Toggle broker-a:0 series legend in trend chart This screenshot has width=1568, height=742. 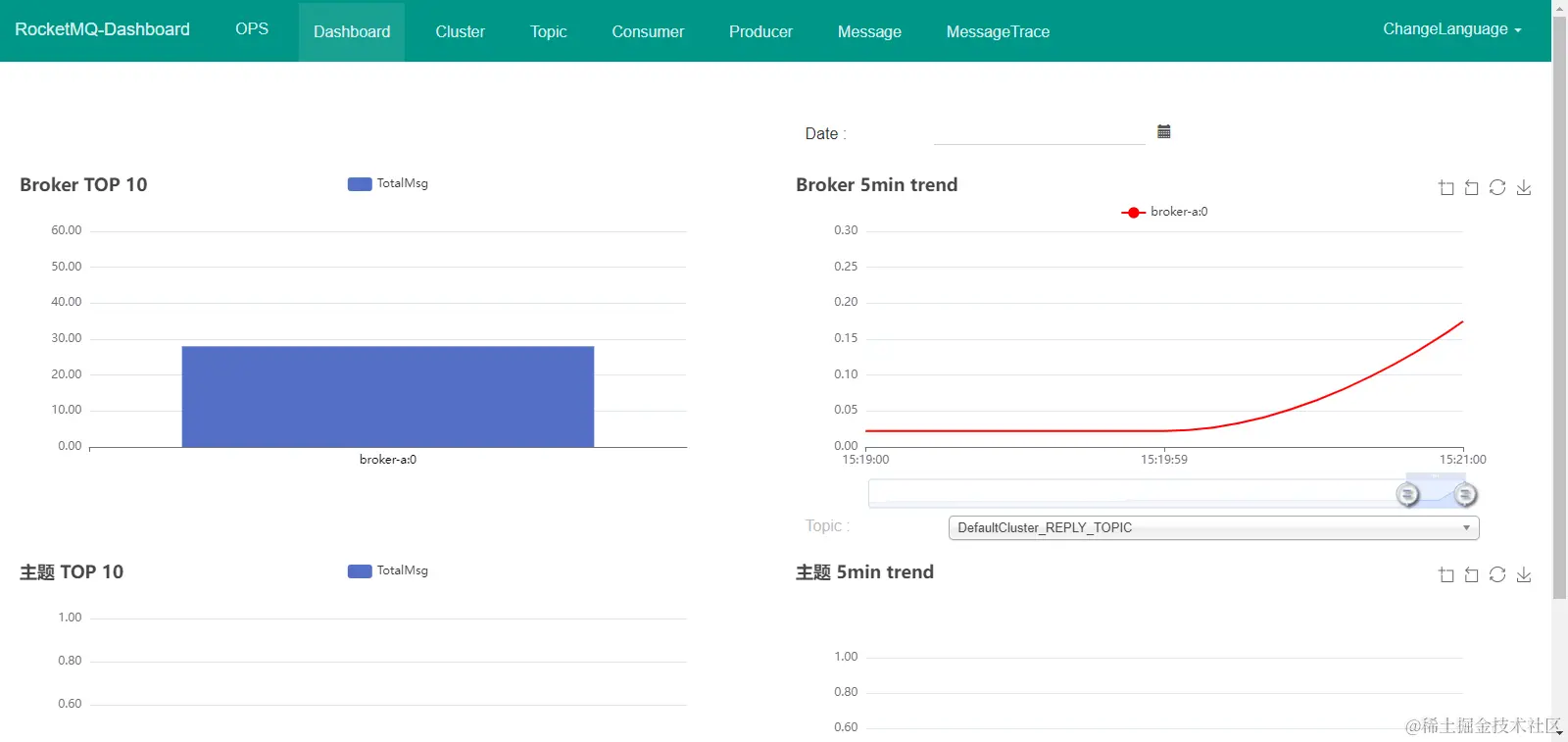click(1164, 212)
